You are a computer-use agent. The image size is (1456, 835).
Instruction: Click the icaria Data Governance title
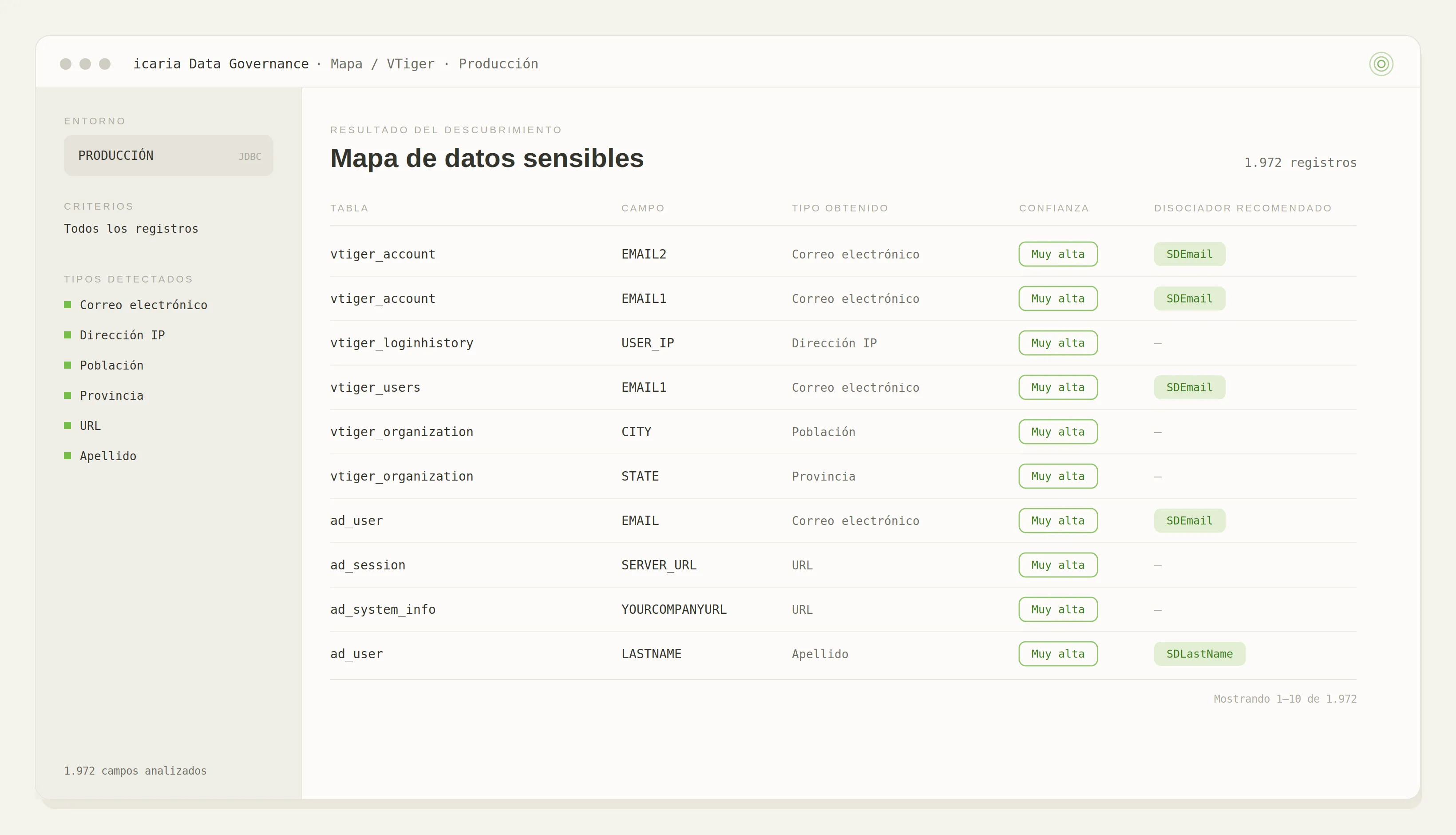point(221,64)
